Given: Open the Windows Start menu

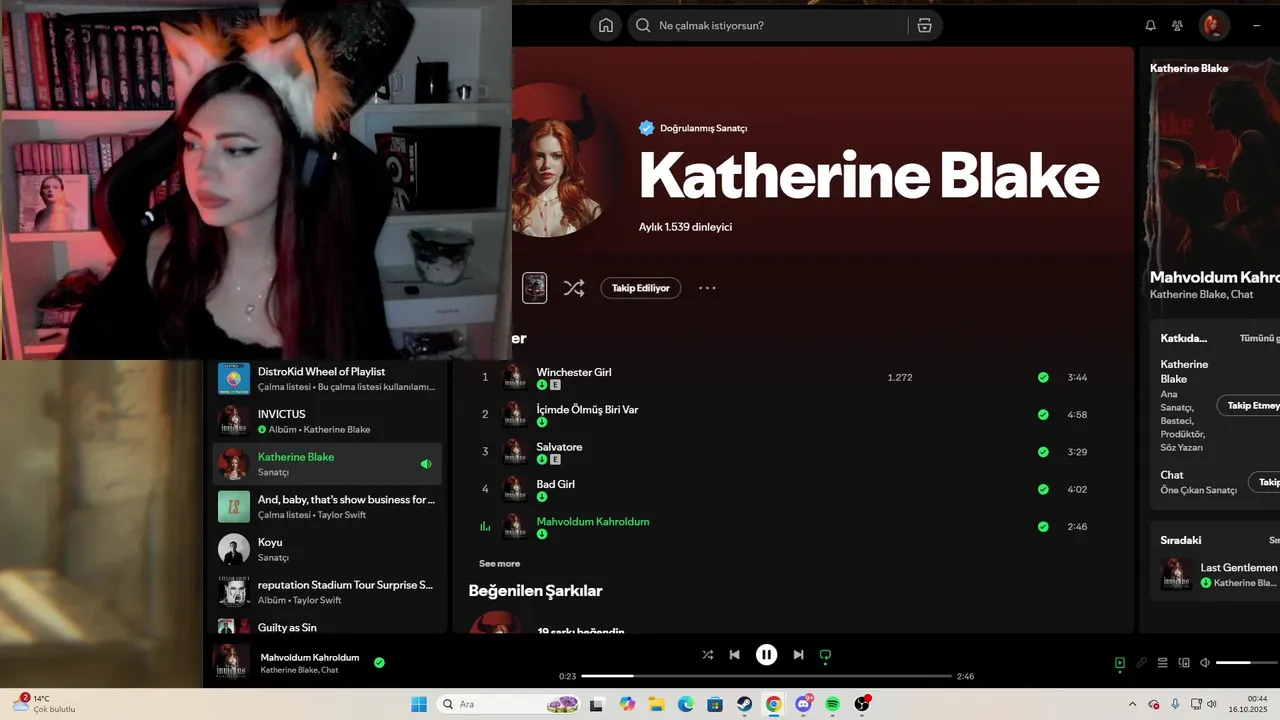Looking at the screenshot, I should (x=419, y=704).
